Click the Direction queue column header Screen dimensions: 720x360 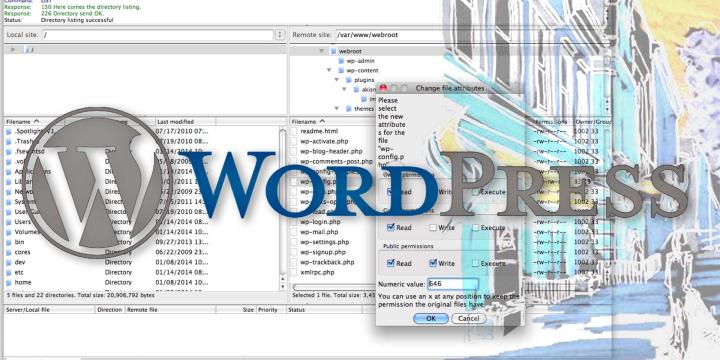[109, 310]
